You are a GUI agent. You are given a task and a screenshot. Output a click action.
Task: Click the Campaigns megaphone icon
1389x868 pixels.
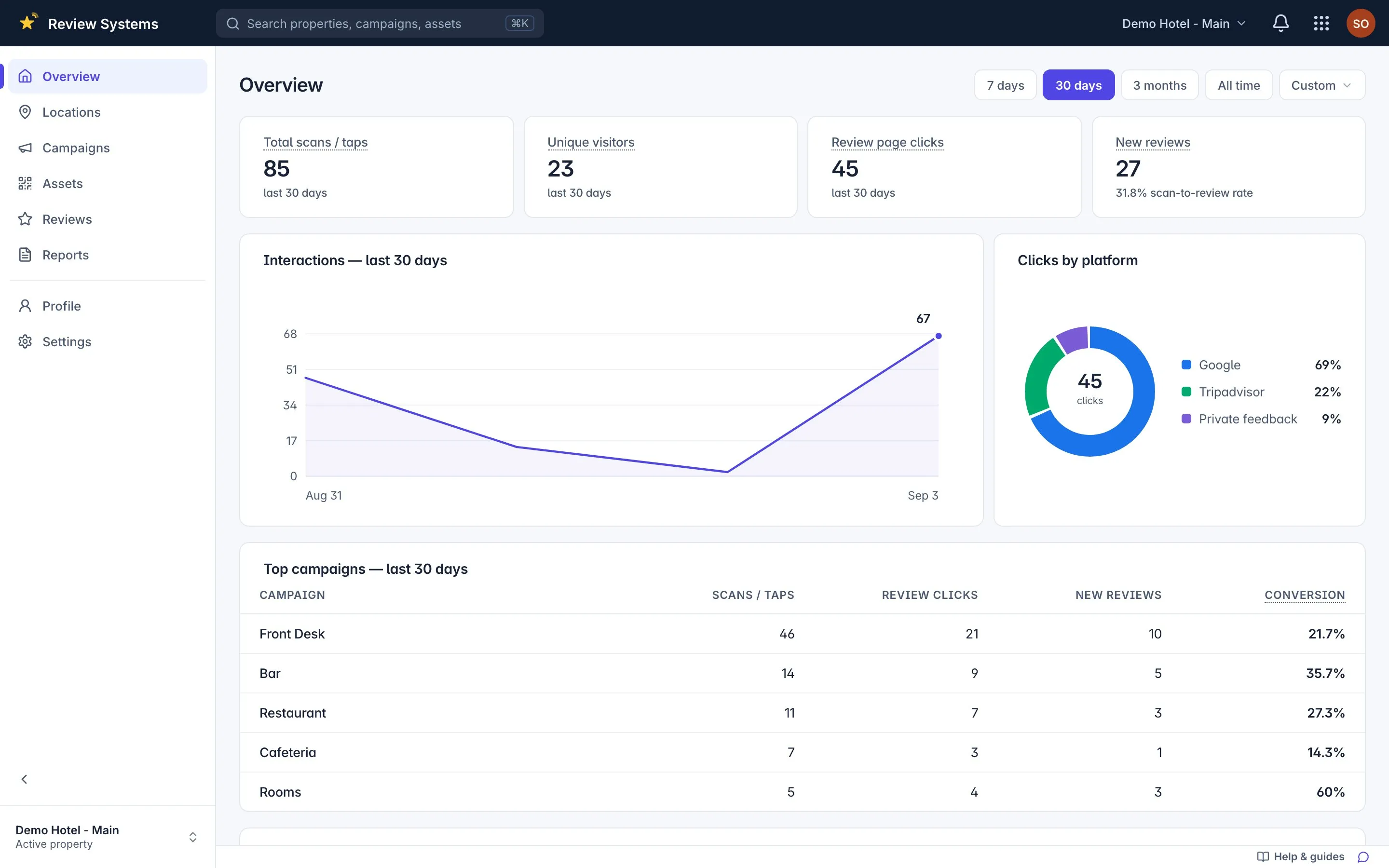pyautogui.click(x=25, y=148)
